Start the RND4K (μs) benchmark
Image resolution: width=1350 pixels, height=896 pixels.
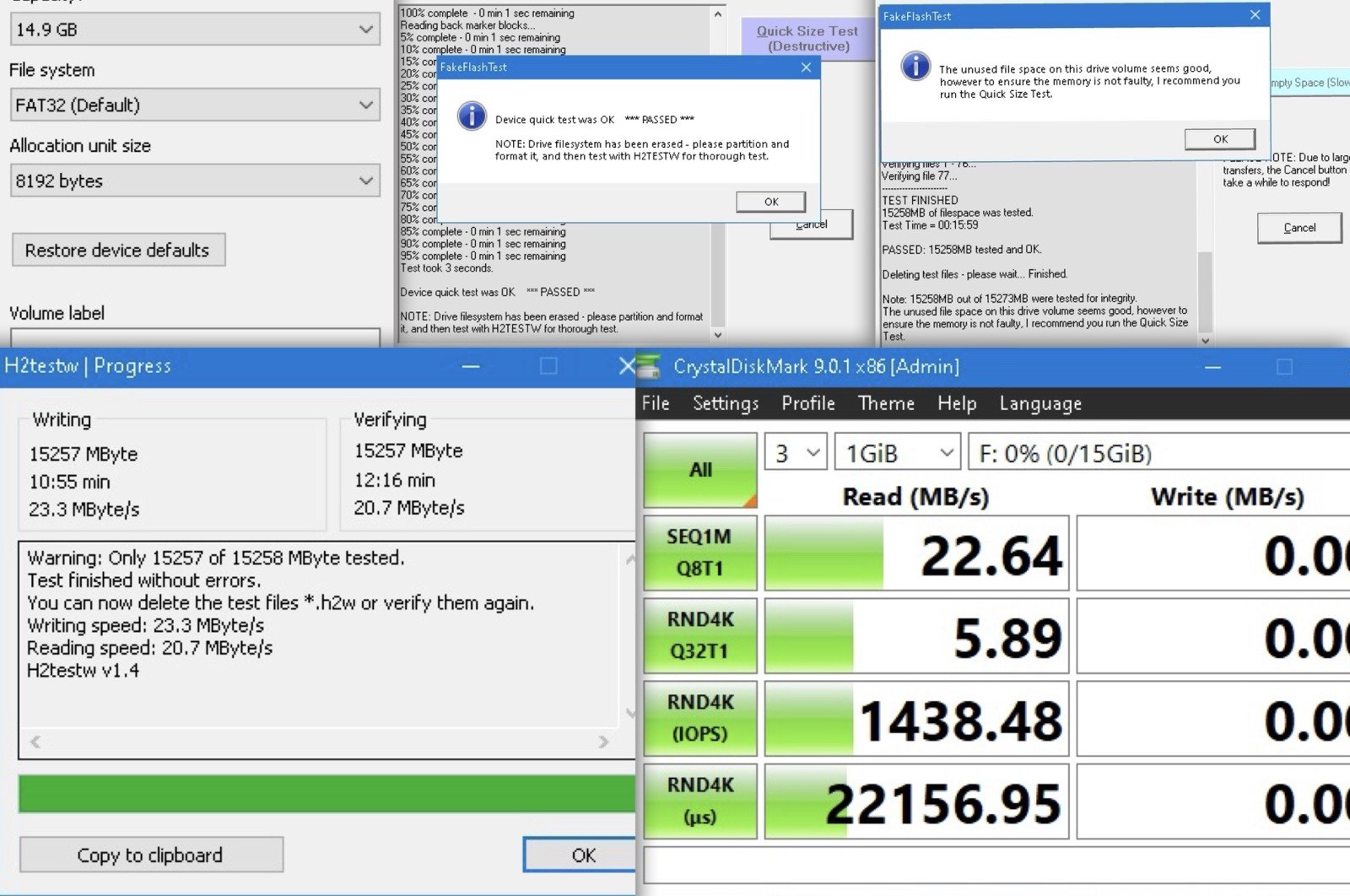tap(700, 801)
